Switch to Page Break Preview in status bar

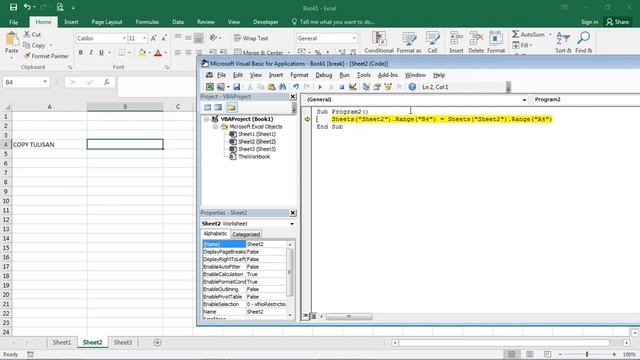pos(547,354)
